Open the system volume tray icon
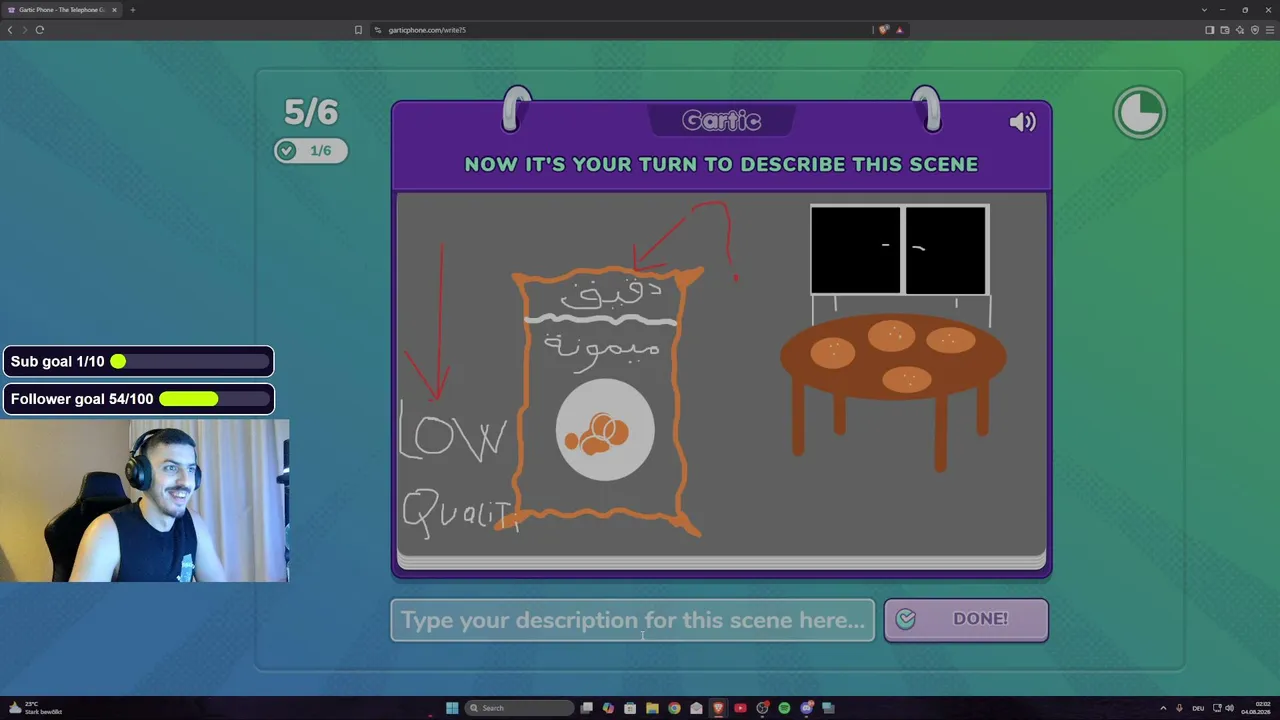This screenshot has height=720, width=1280. coord(1229,708)
